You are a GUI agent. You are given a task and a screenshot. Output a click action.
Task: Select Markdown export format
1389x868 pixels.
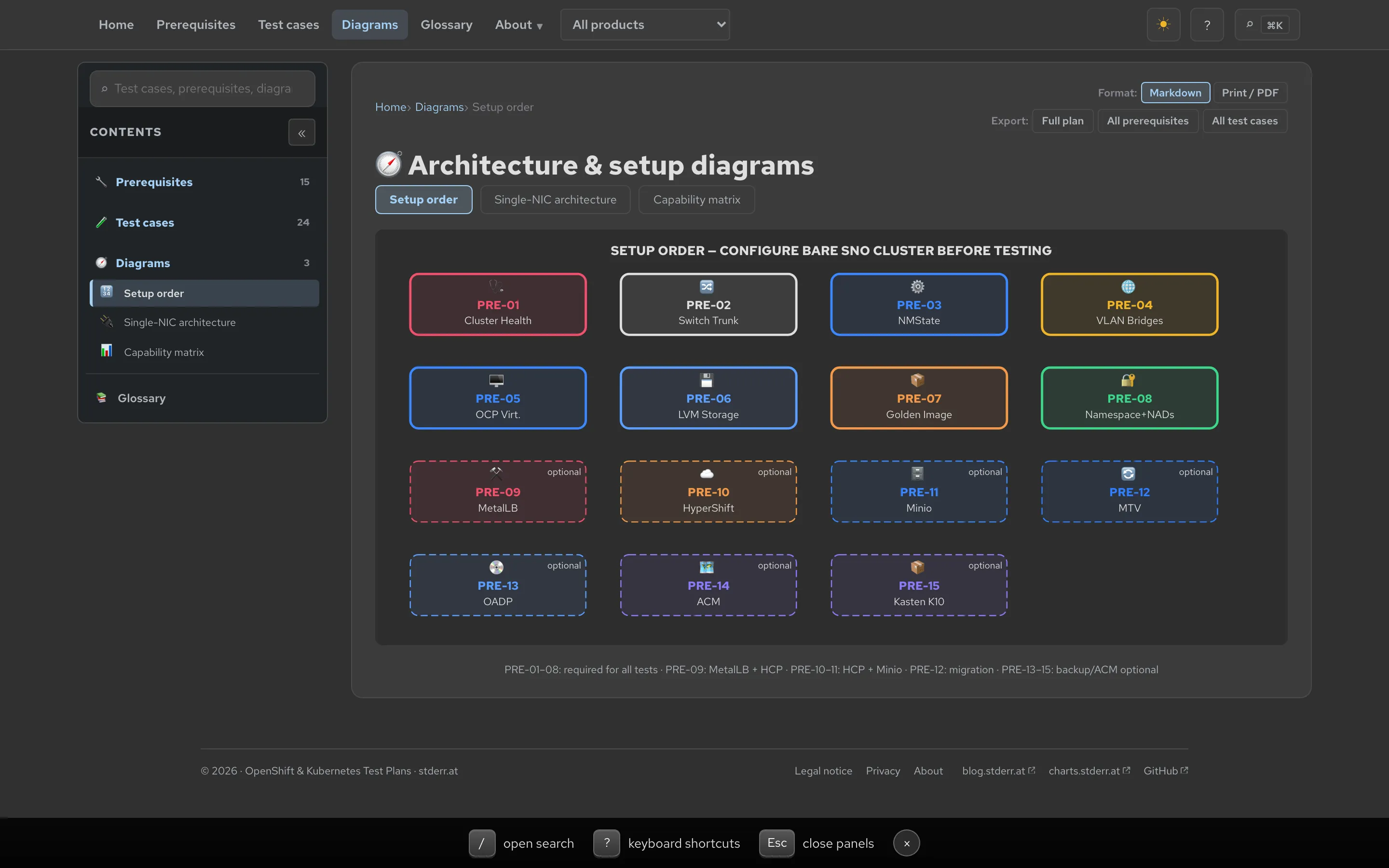click(1175, 93)
